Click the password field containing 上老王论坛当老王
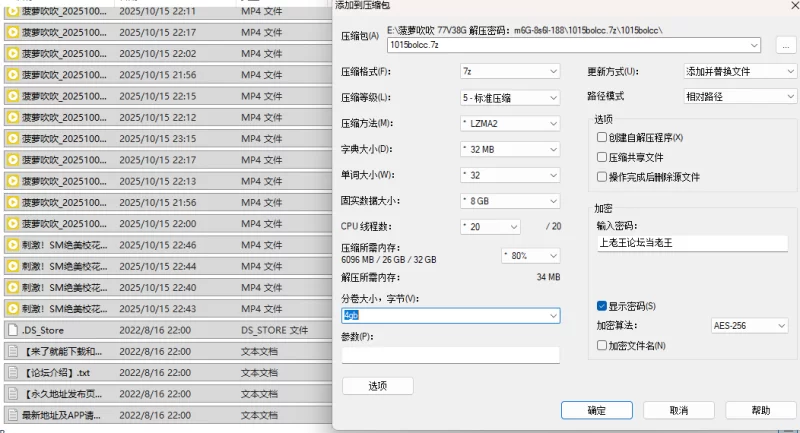The image size is (800, 433). click(x=692, y=243)
